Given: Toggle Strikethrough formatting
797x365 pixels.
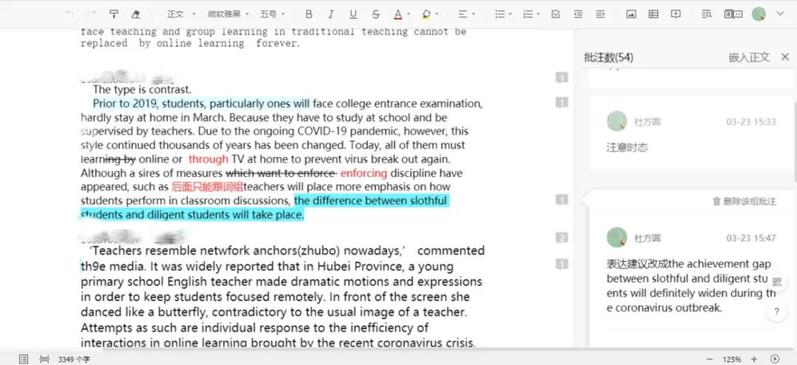Looking at the screenshot, I should tap(376, 14).
